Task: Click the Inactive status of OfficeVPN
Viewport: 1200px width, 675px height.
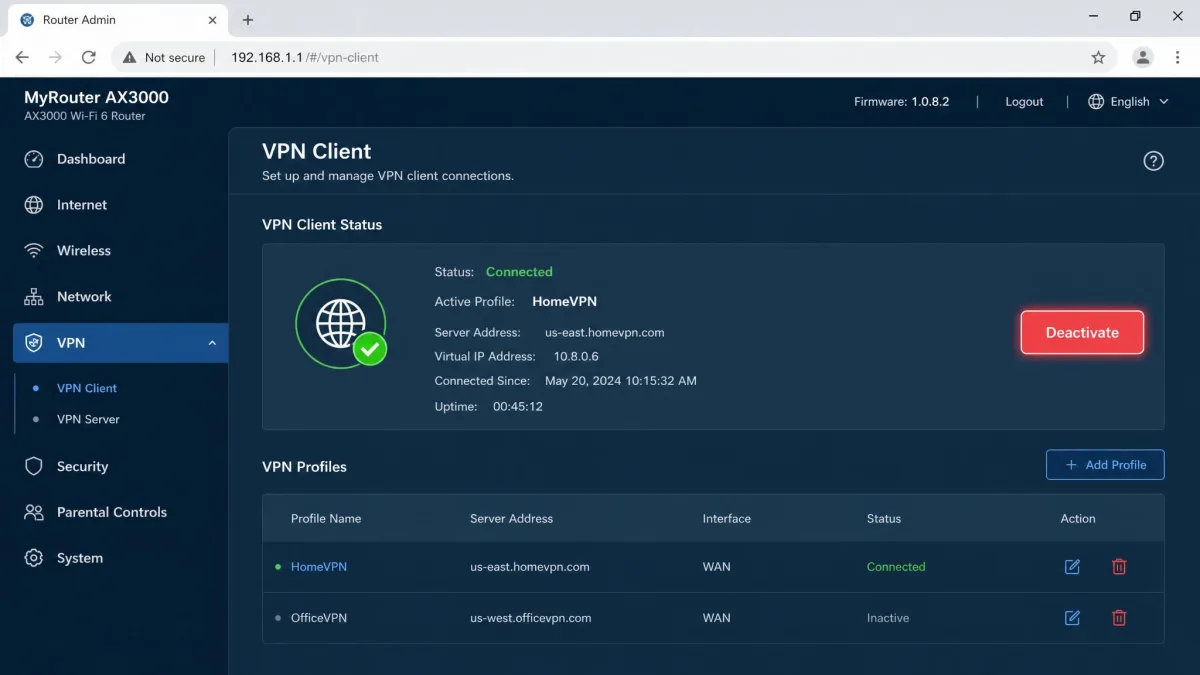Action: (888, 618)
